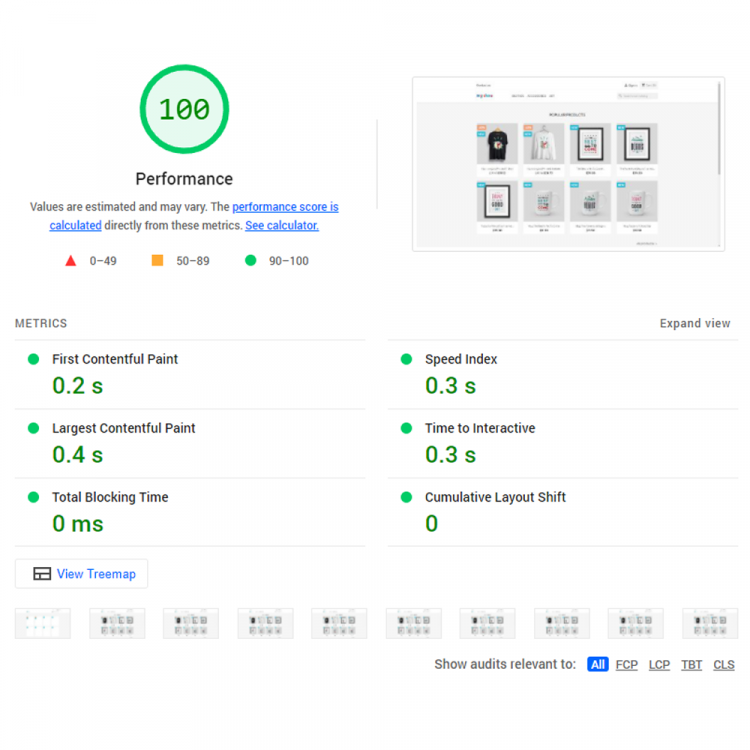The width and height of the screenshot is (750, 750).
Task: Select the Largest Contentful Paint label
Action: click(123, 428)
